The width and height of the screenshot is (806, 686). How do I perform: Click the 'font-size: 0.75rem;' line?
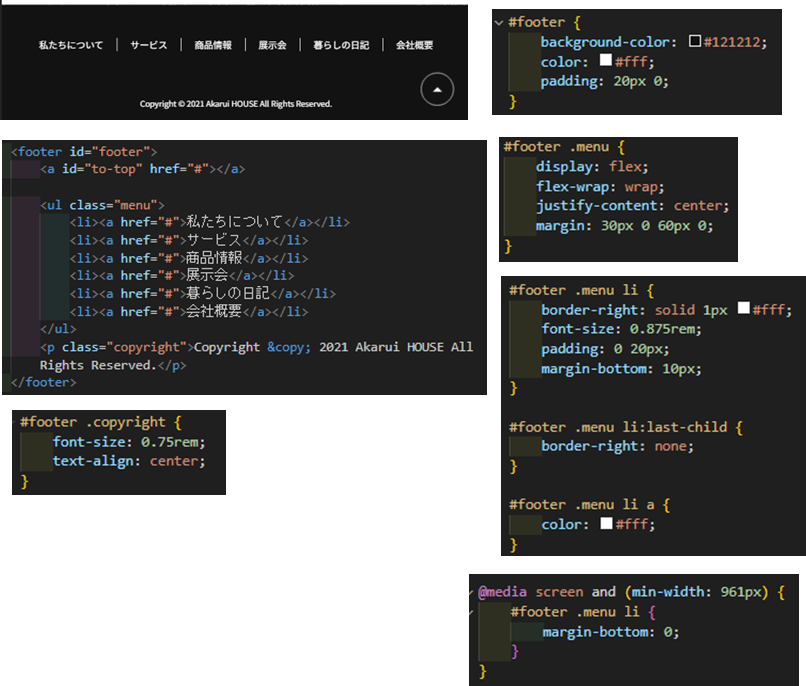point(129,442)
